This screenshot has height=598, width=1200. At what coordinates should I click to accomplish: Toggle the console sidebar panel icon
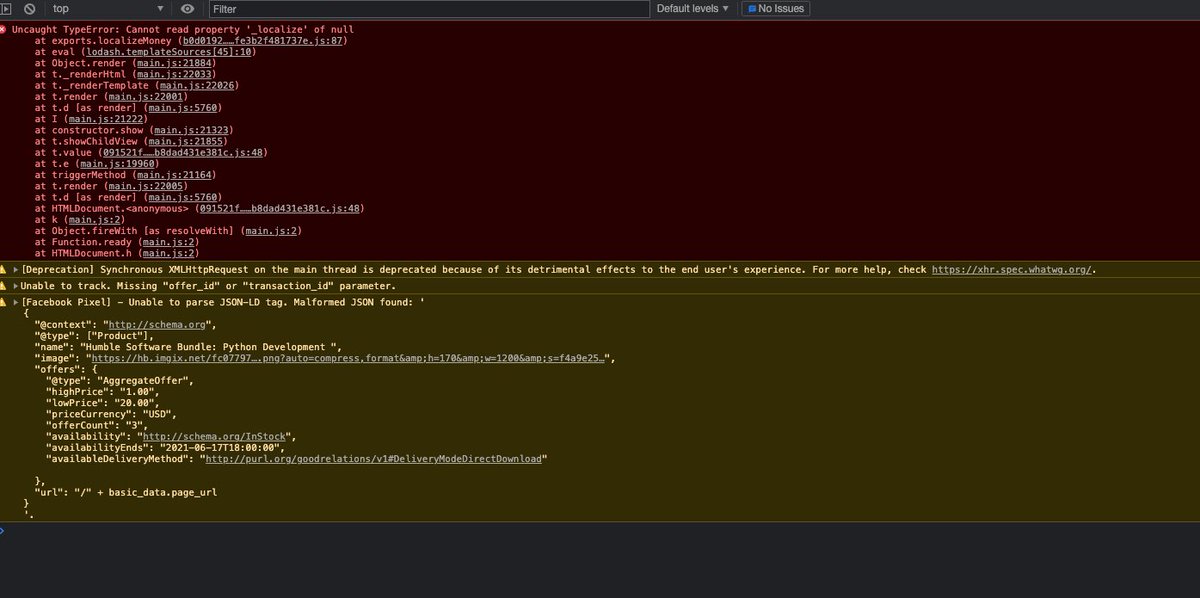(x=5, y=8)
